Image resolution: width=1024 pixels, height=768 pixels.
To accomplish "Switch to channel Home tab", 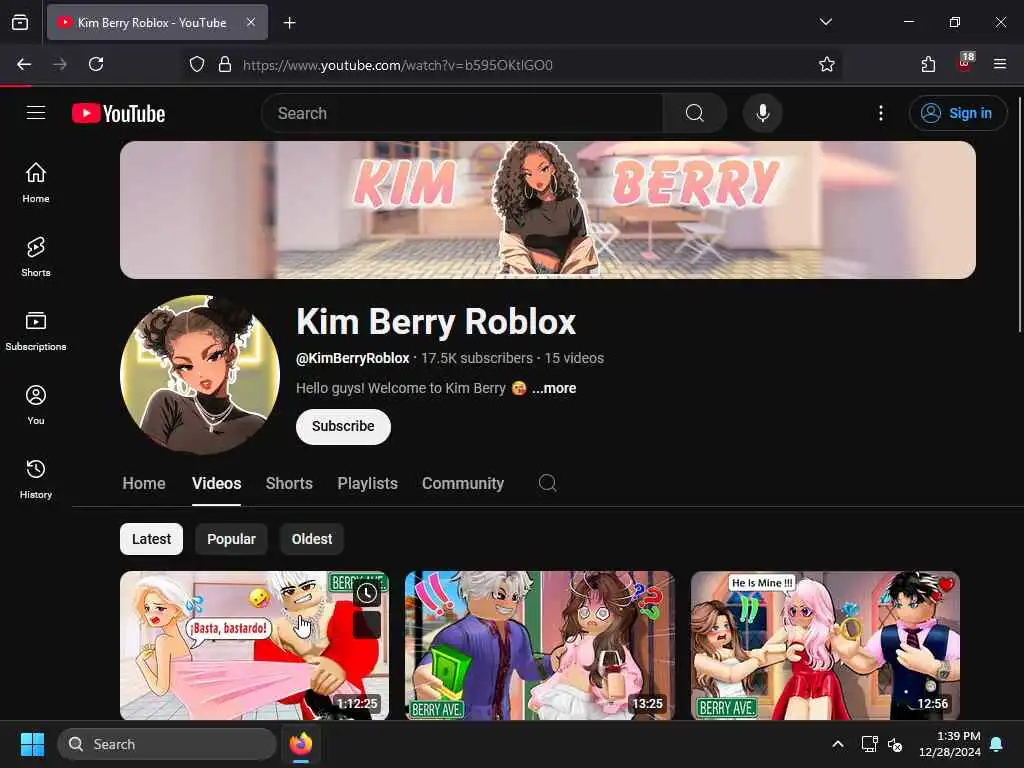I will [x=144, y=484].
